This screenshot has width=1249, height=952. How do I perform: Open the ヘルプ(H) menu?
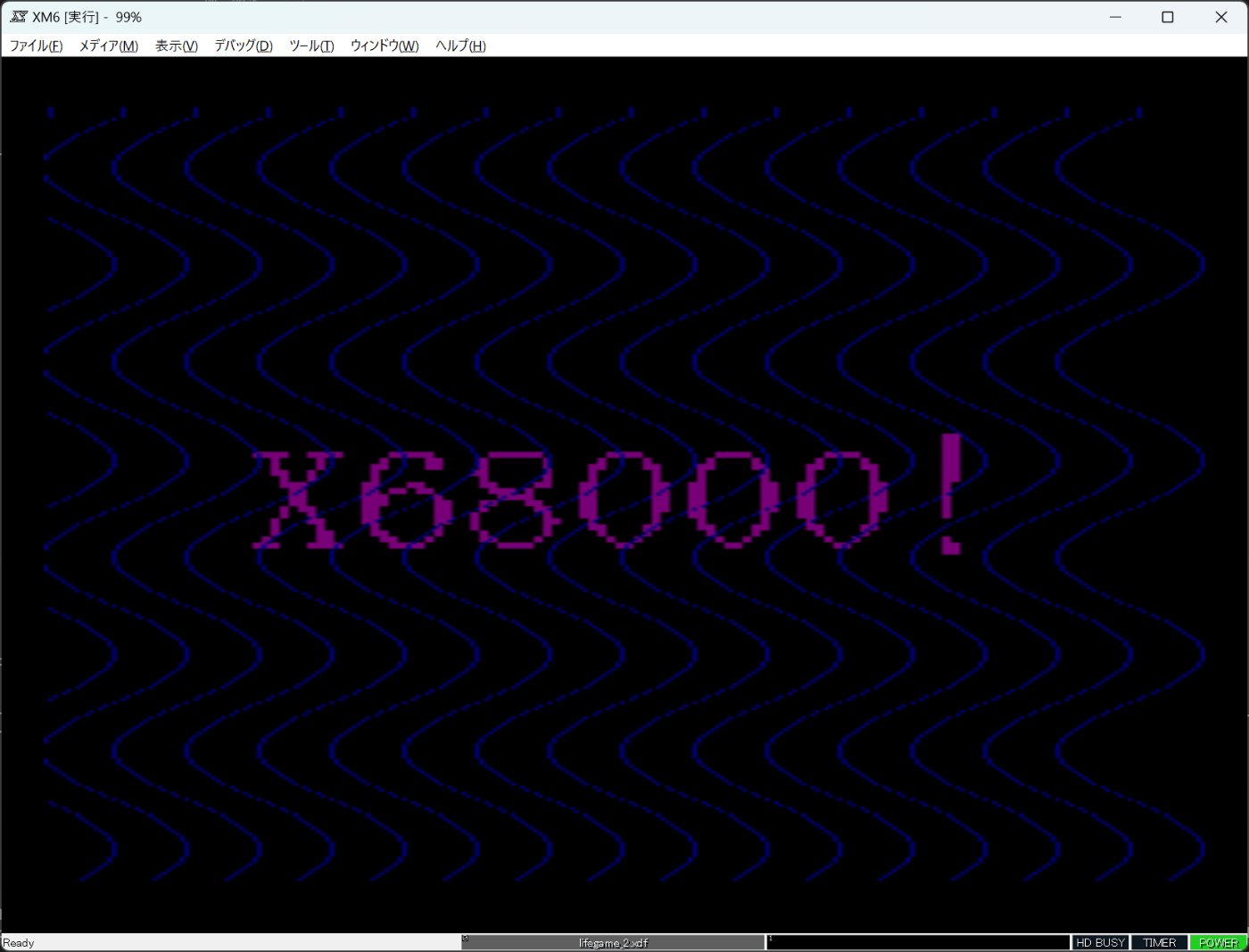[x=460, y=46]
